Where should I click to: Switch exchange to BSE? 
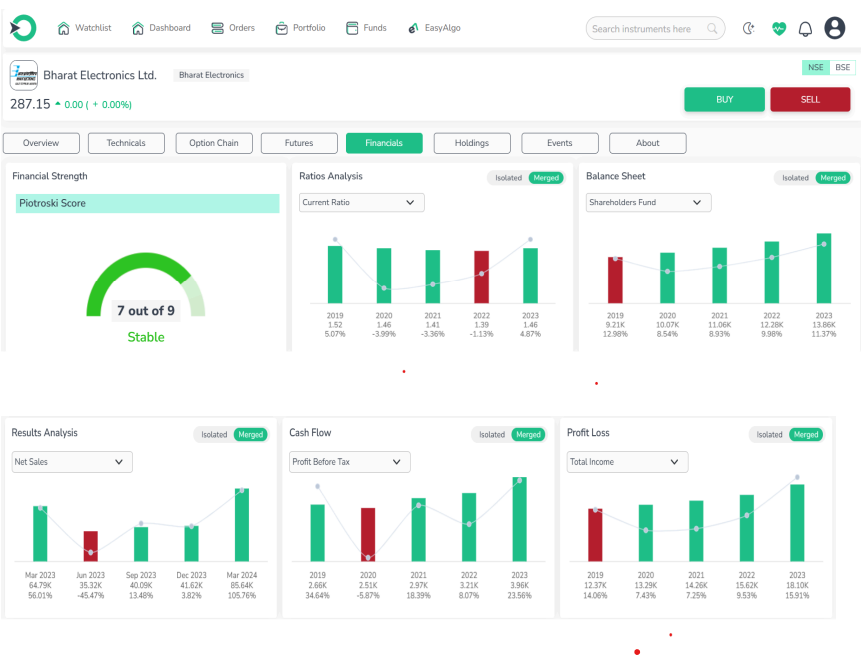tap(843, 67)
